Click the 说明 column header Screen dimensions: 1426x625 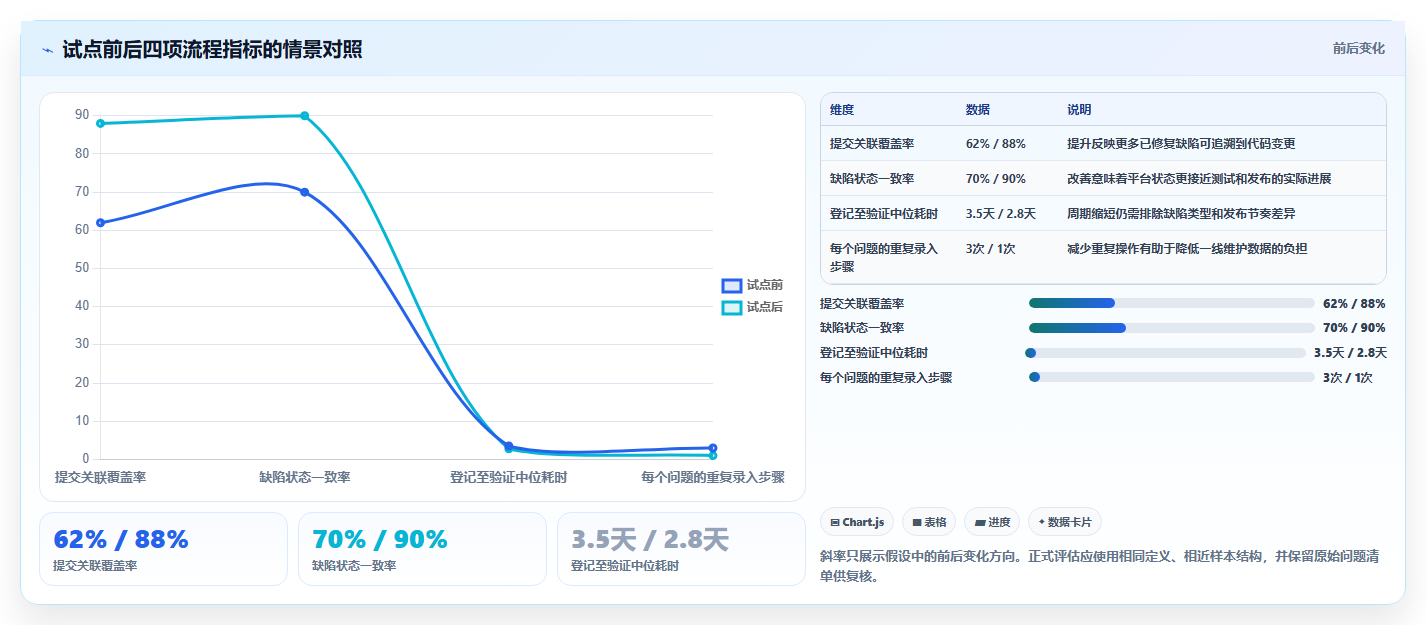(x=1080, y=110)
